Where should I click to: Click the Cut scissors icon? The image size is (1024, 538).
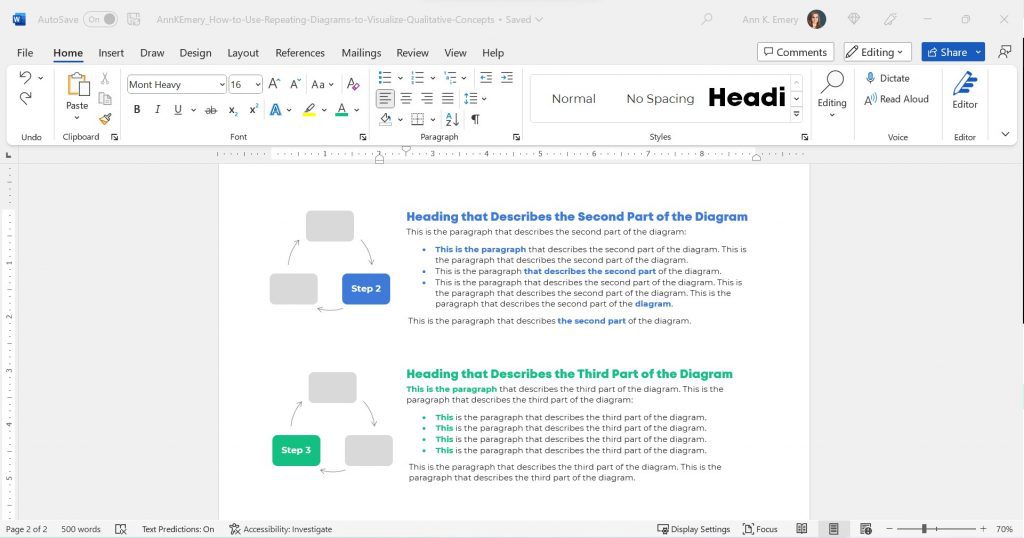click(104, 78)
